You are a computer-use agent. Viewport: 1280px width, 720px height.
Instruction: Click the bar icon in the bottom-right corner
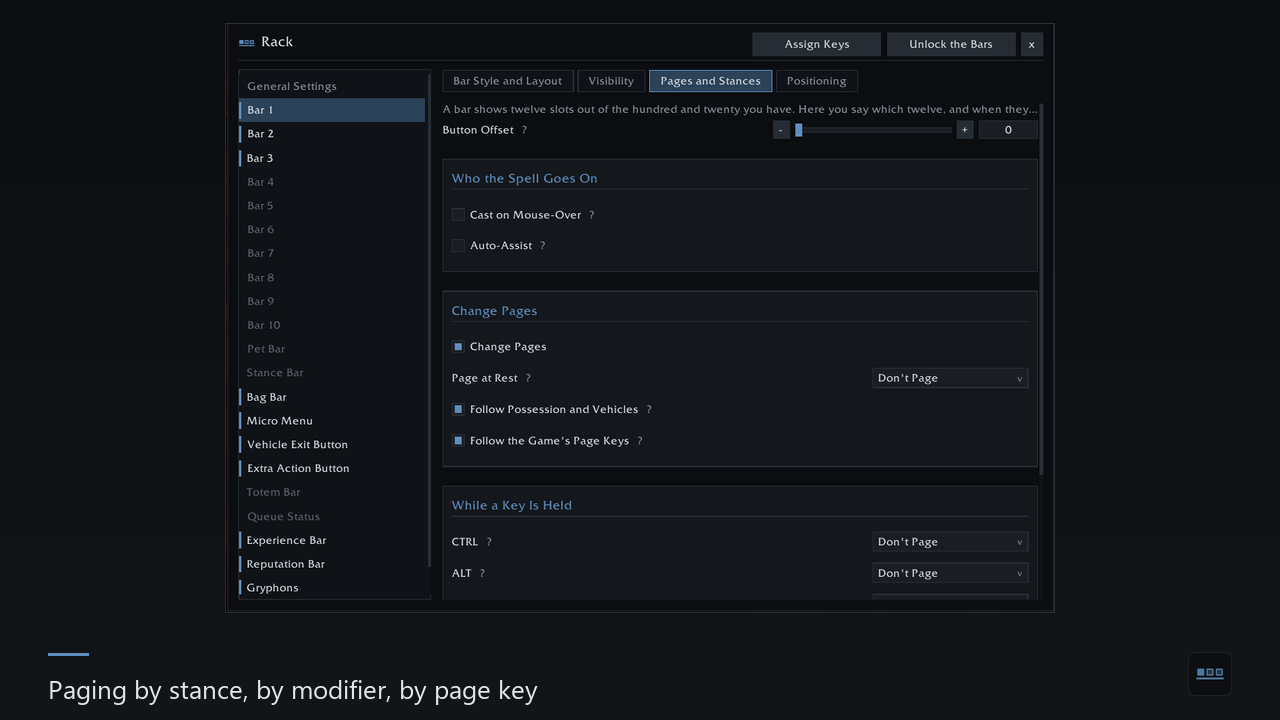tap(1210, 673)
